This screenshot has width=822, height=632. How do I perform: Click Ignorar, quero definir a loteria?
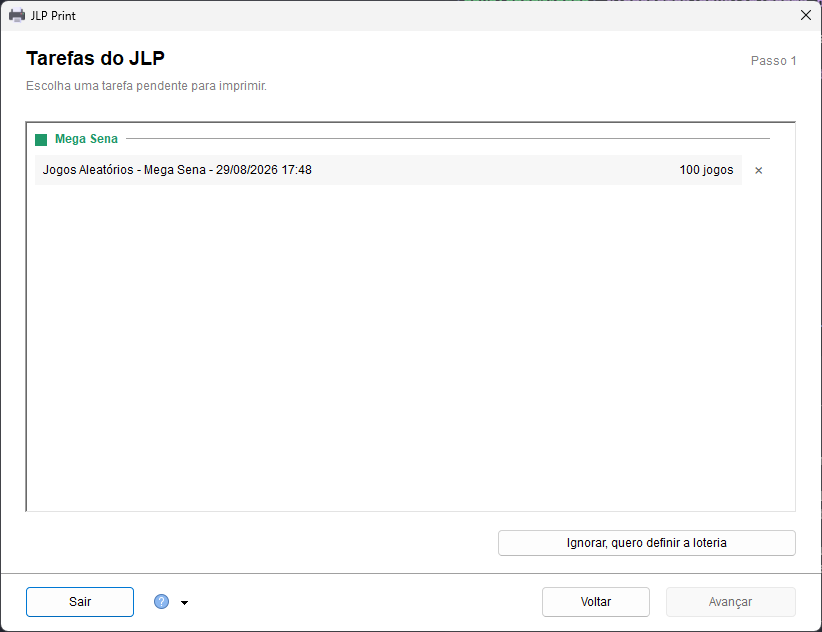tap(646, 543)
